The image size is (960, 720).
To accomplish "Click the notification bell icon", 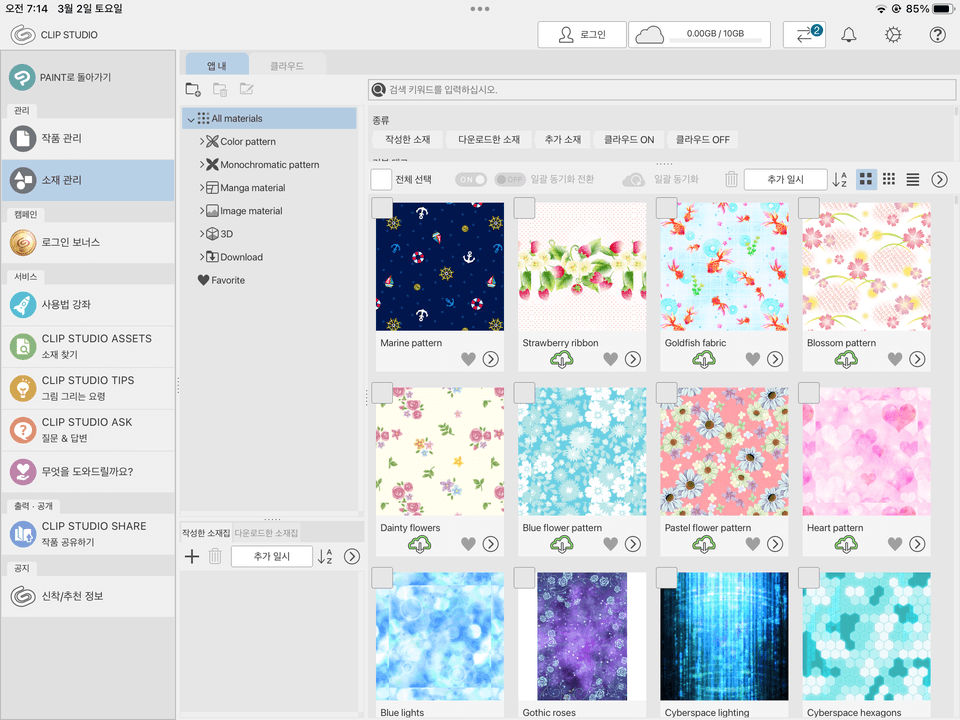I will [x=849, y=34].
